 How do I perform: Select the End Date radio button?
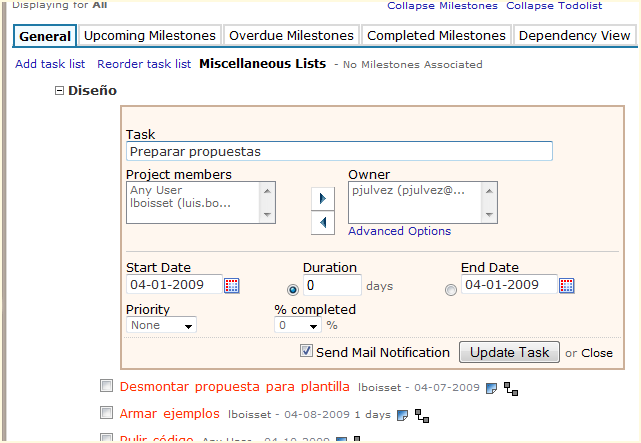450,290
